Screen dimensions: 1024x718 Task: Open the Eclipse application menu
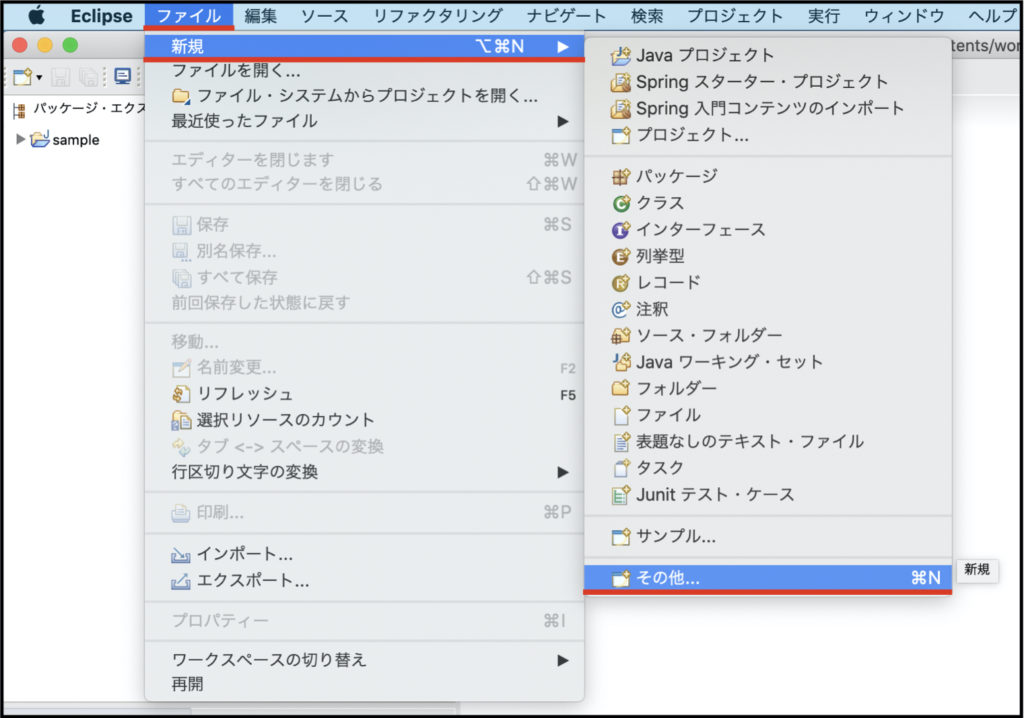[x=101, y=16]
